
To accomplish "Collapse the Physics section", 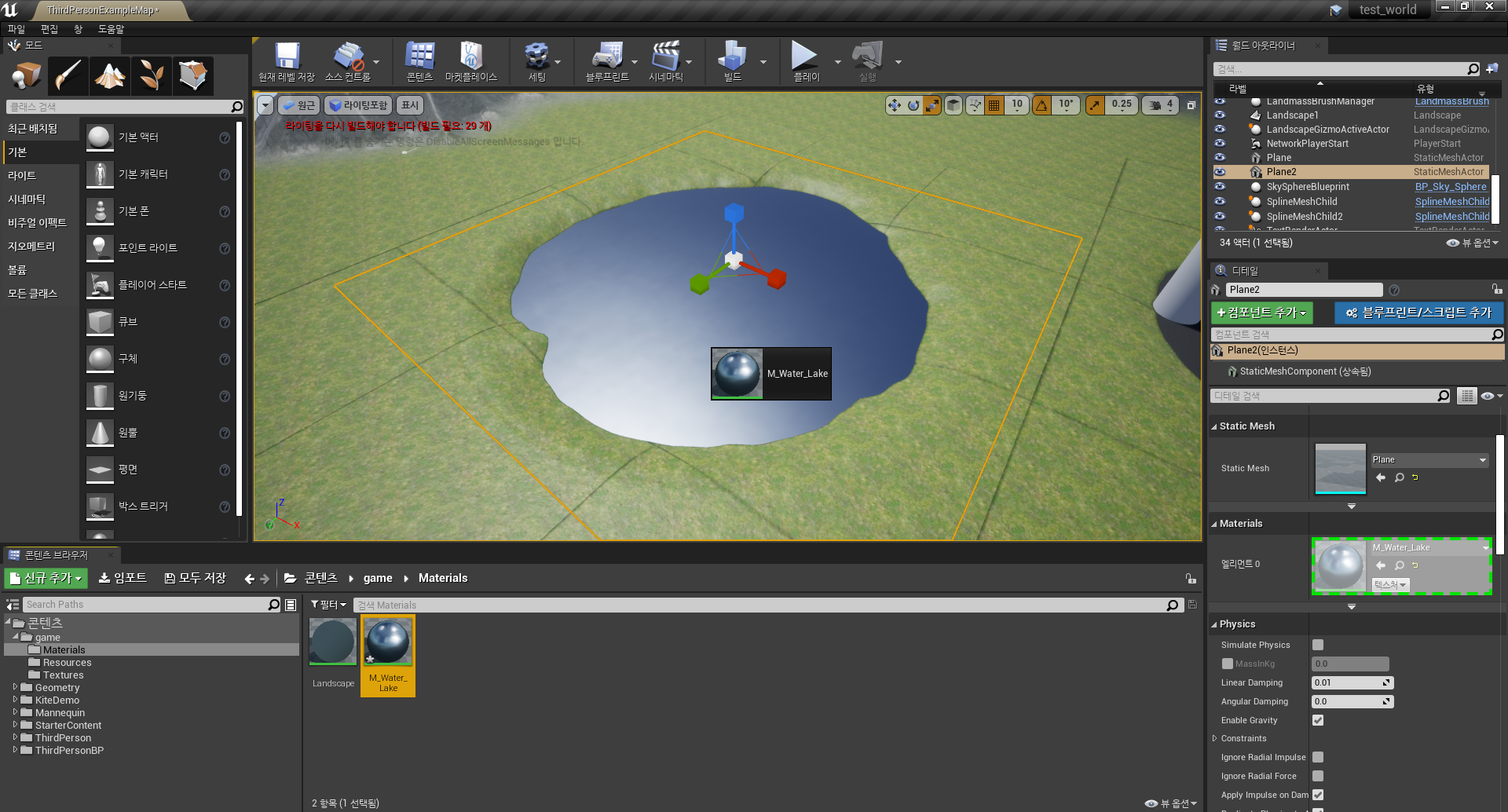I will pyautogui.click(x=1214, y=624).
